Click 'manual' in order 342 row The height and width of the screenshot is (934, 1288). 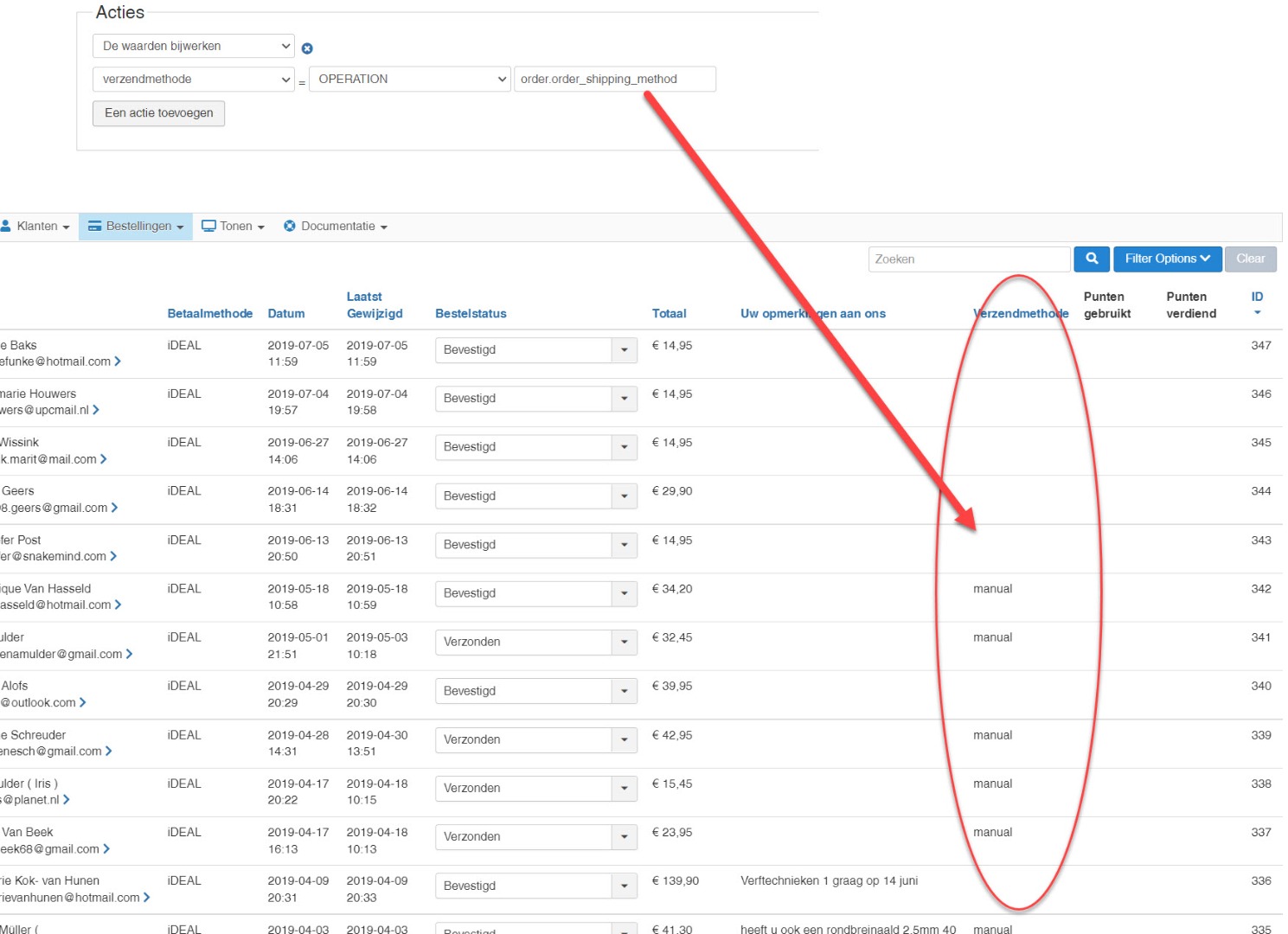tap(992, 589)
